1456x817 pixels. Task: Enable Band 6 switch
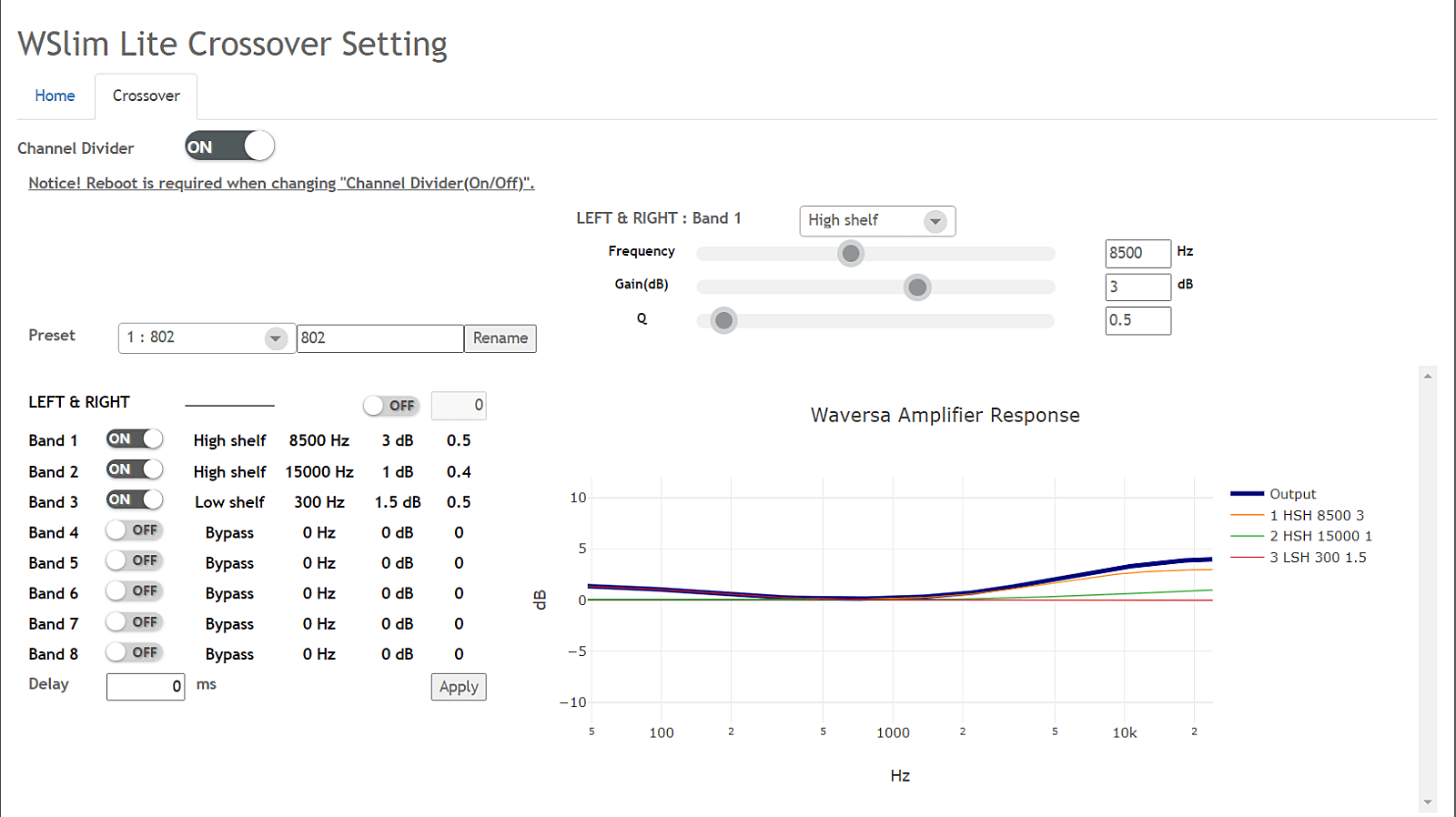click(135, 591)
